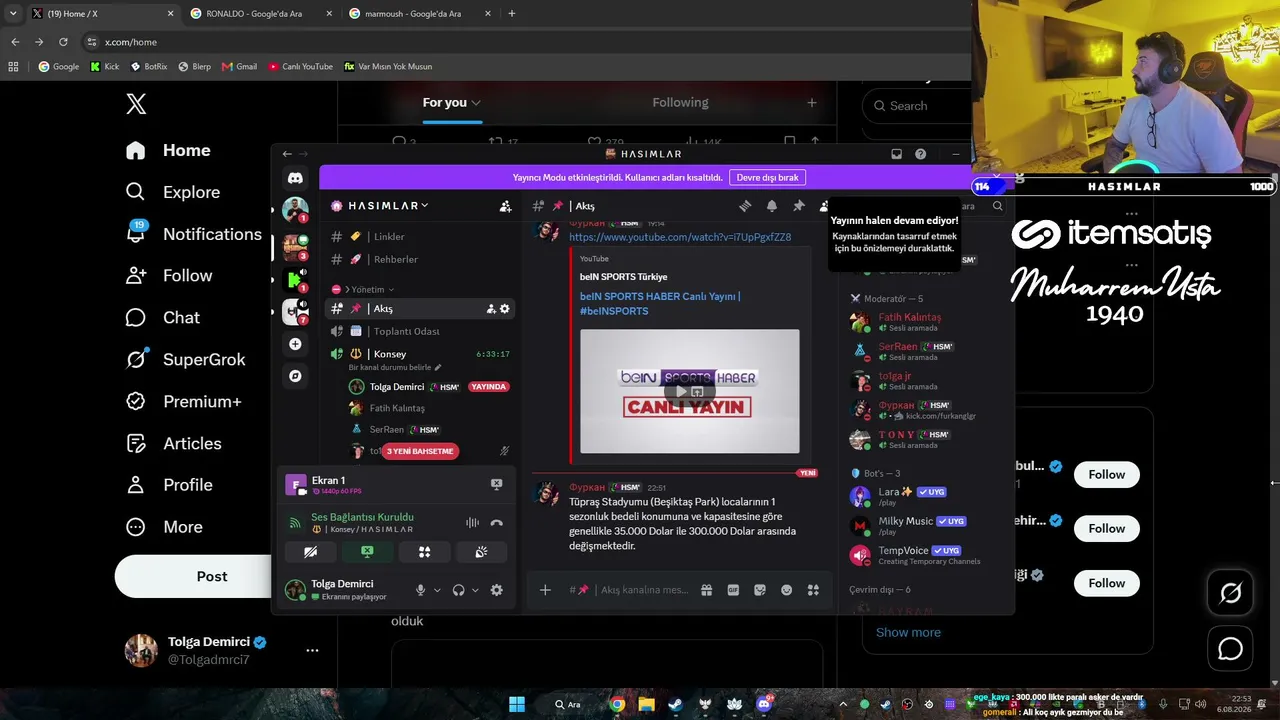Open Explore in X sidebar
This screenshot has height=720, width=1280.
(x=173, y=192)
